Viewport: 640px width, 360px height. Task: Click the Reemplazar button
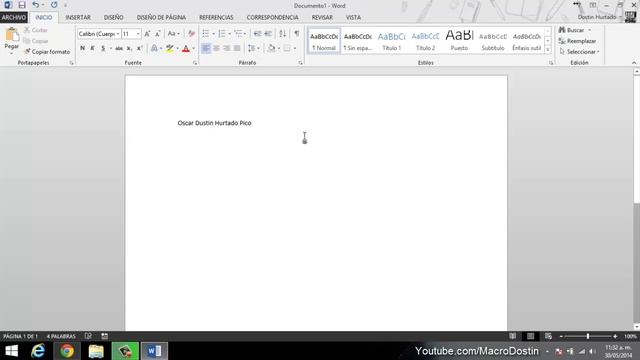[x=577, y=41]
